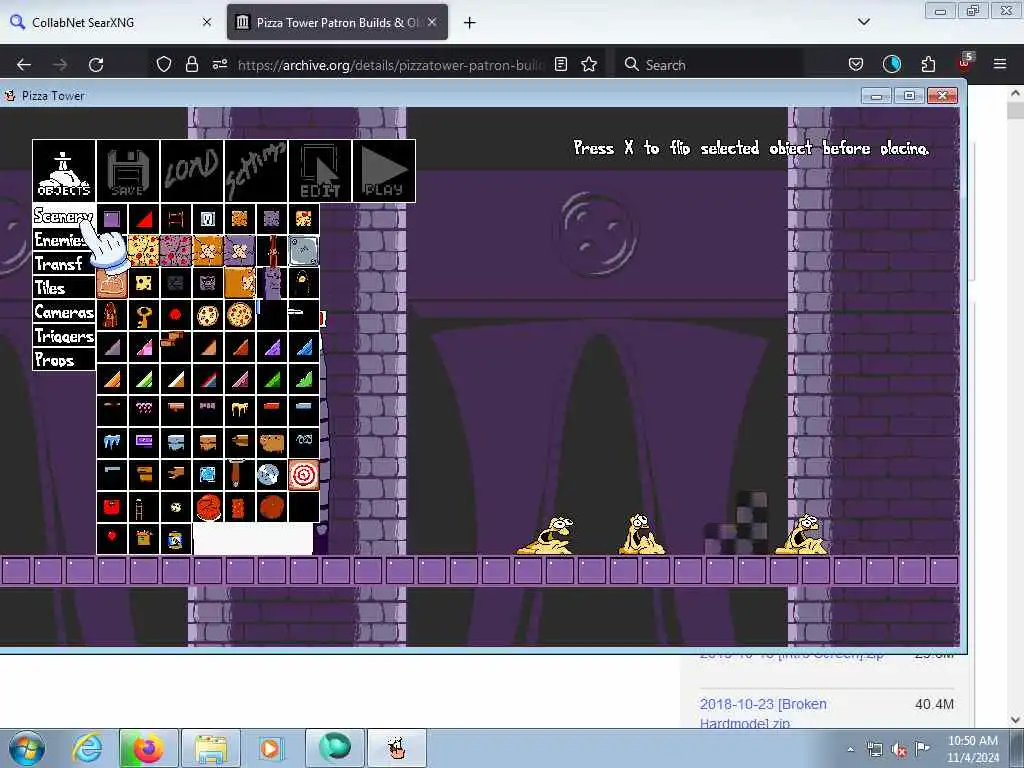The width and height of the screenshot is (1024, 768).
Task: Select the blue icicles object
Action: click(112, 443)
